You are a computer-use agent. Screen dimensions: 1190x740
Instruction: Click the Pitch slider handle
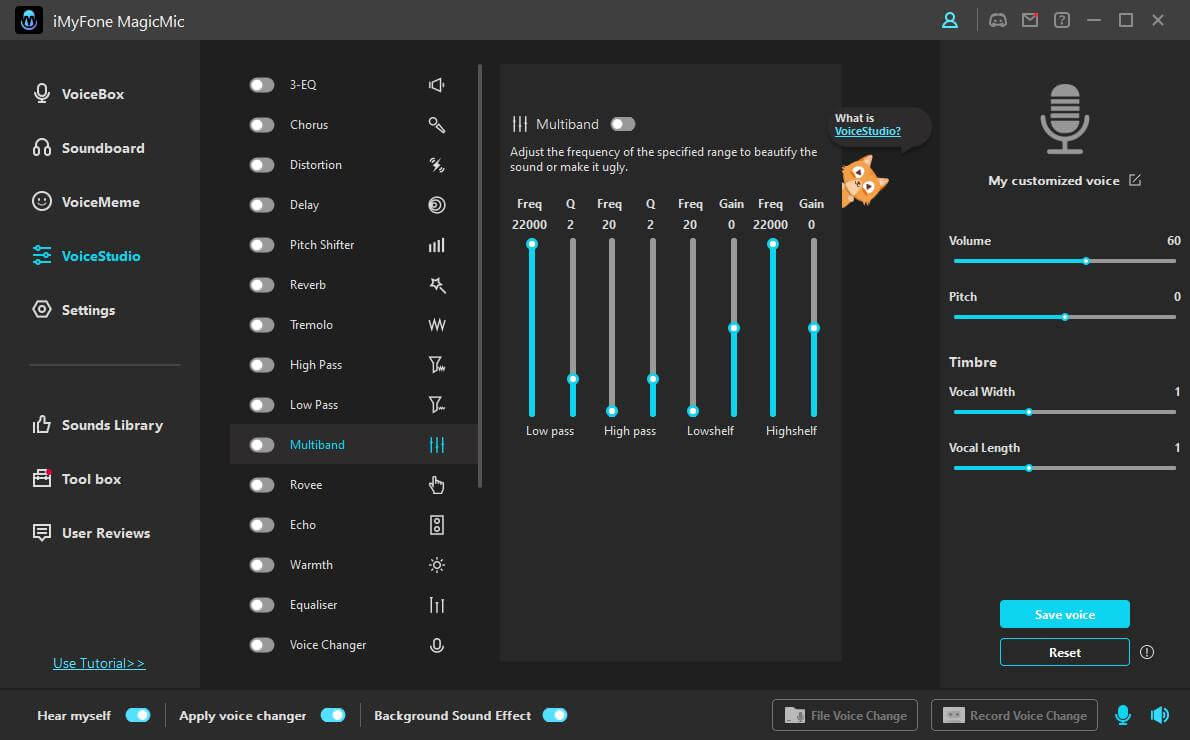click(x=1065, y=317)
